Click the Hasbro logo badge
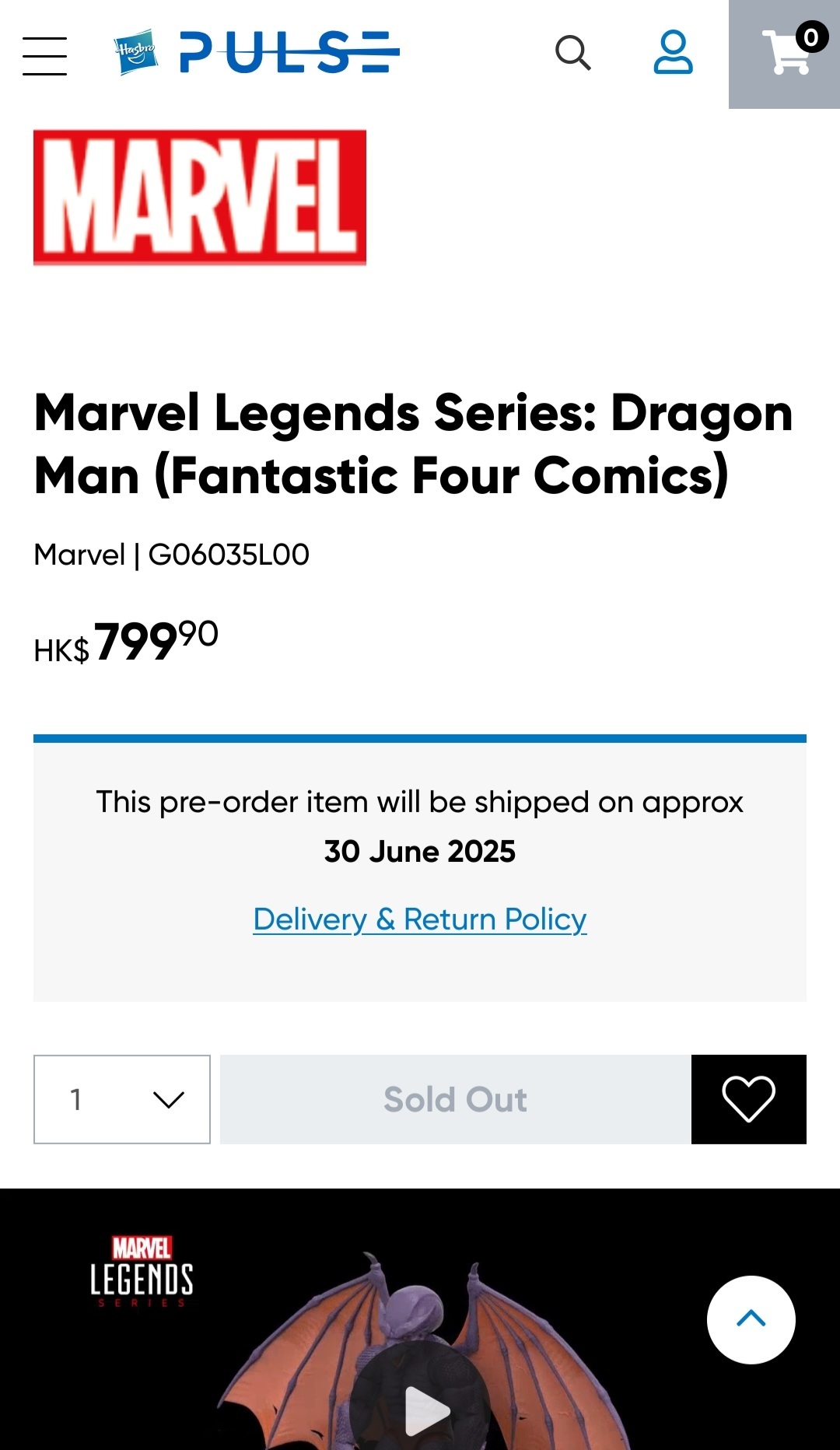The width and height of the screenshot is (840, 1450). pyautogui.click(x=135, y=52)
